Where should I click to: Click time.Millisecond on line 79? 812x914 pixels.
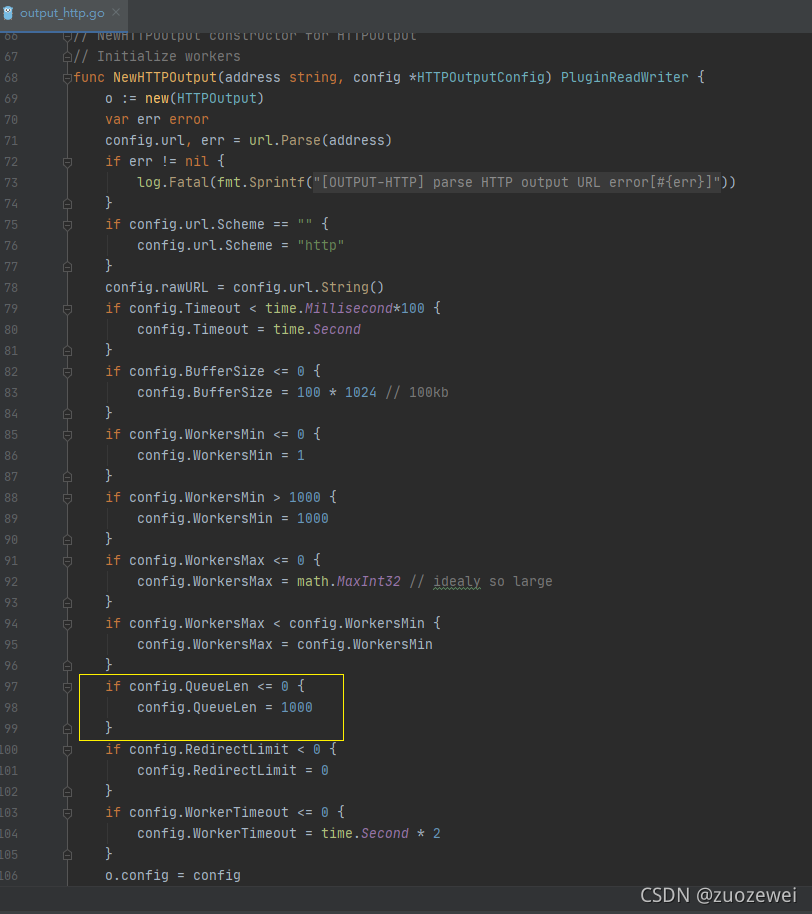coord(329,308)
